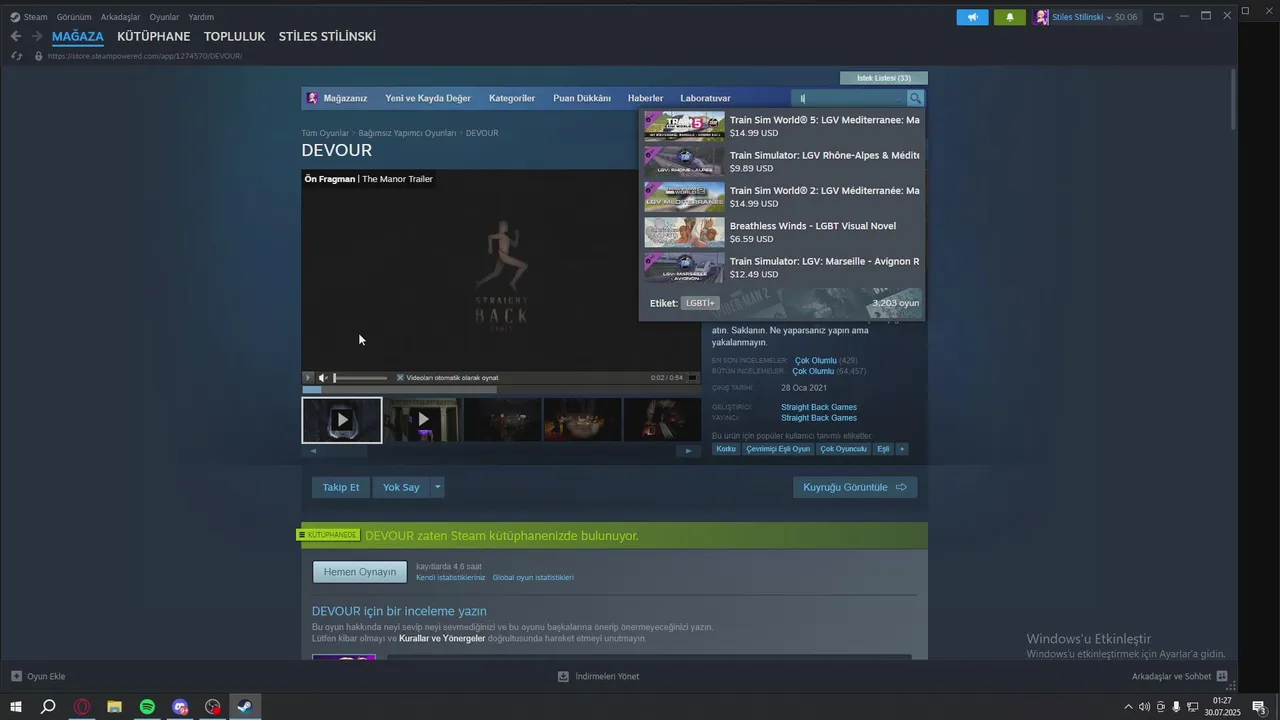1280x720 pixels.
Task: Open the STİLES STİLİNSKİ profile tab
Action: (x=327, y=36)
